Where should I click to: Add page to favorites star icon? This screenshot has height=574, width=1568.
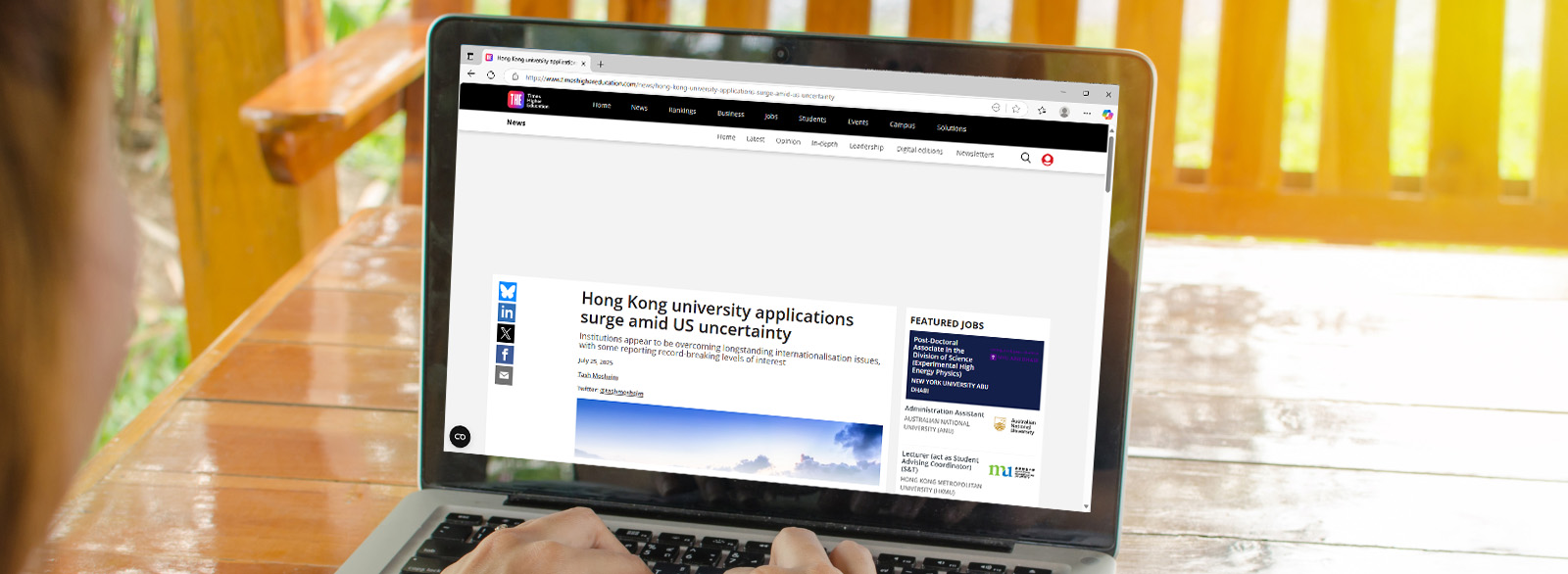tap(1016, 108)
